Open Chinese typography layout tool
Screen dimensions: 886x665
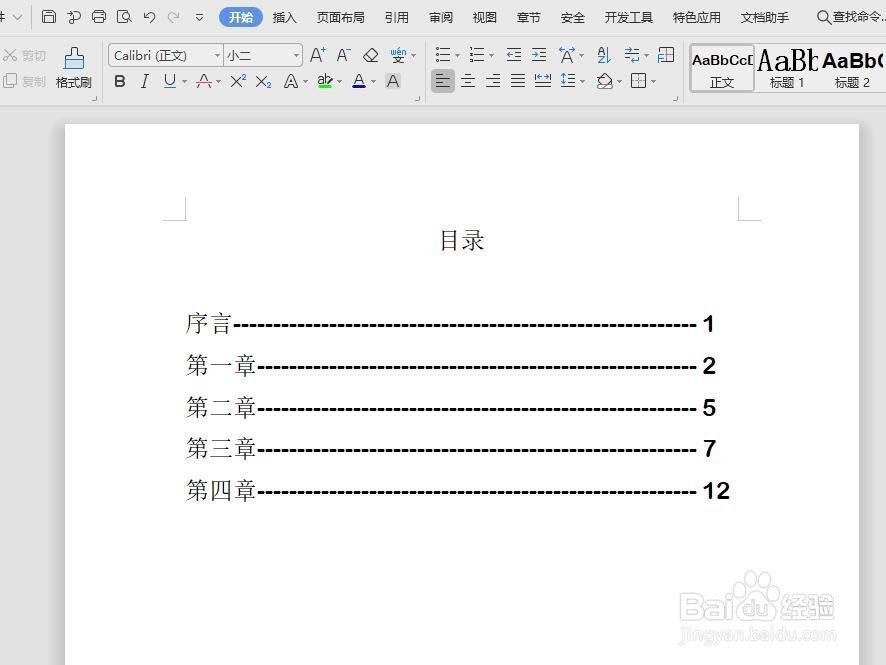[x=567, y=55]
